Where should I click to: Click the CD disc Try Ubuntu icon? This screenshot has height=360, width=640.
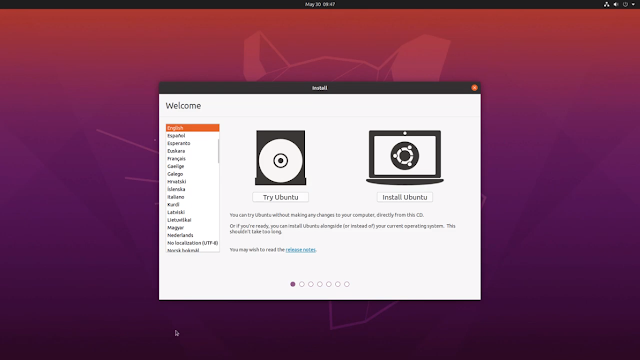(280, 158)
